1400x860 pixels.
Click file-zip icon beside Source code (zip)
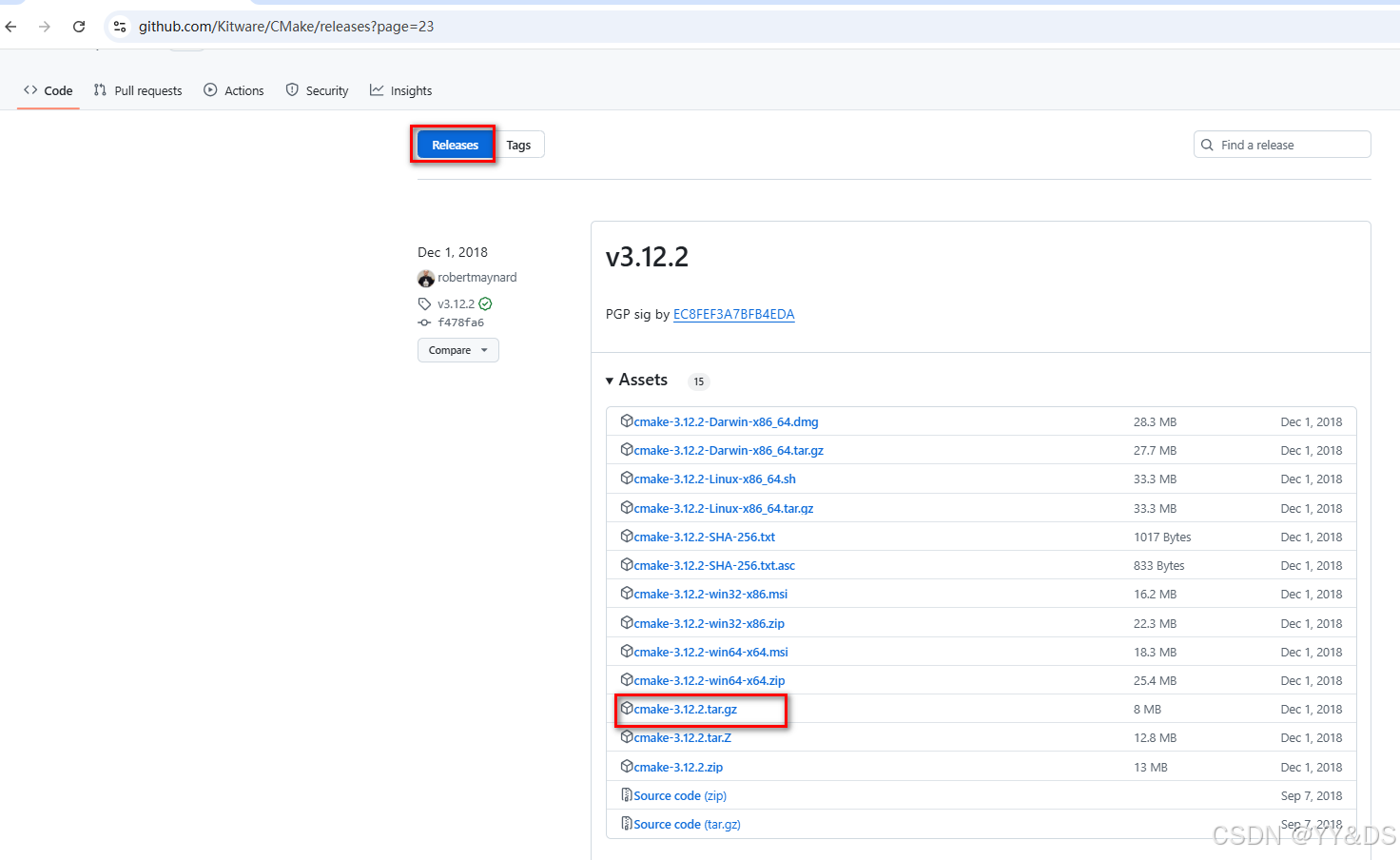(627, 794)
